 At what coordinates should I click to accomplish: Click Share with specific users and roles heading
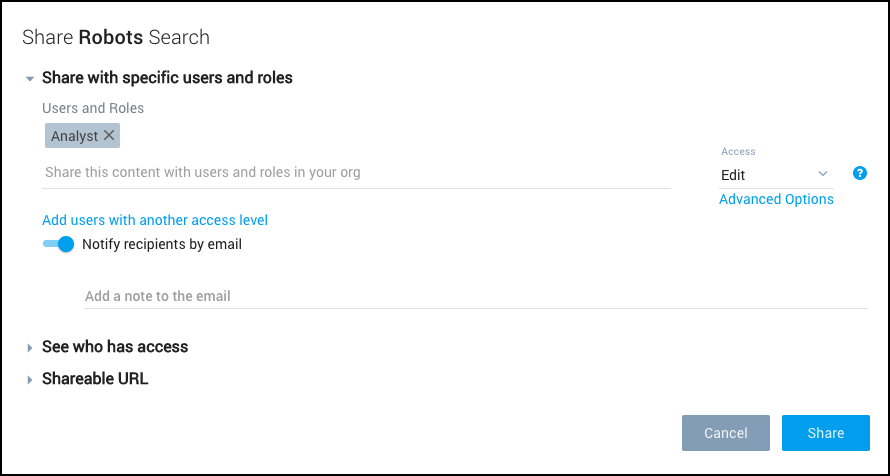(167, 77)
